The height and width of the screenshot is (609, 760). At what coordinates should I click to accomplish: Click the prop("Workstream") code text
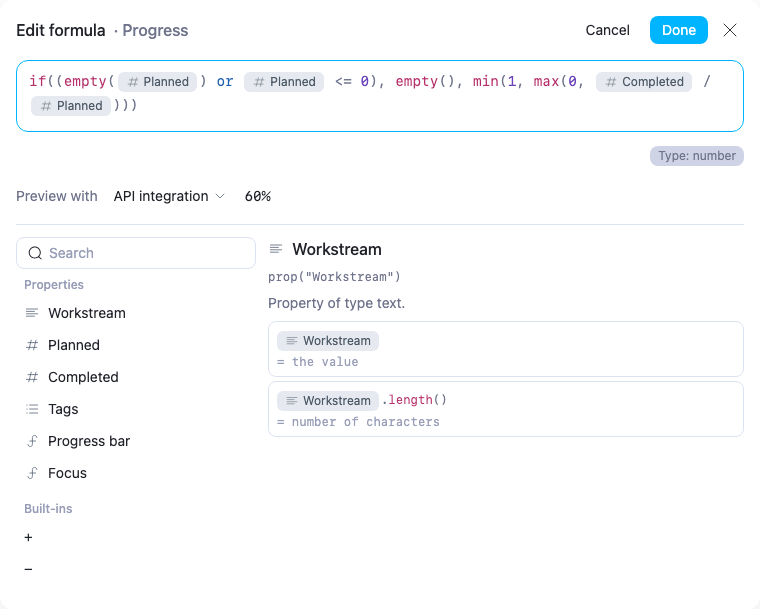[334, 277]
